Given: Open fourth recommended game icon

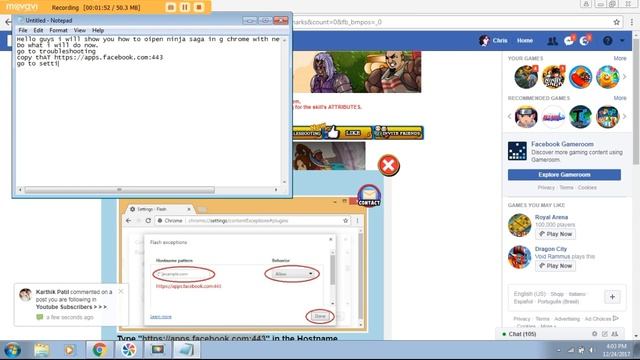Looking at the screenshot, I should (608, 117).
